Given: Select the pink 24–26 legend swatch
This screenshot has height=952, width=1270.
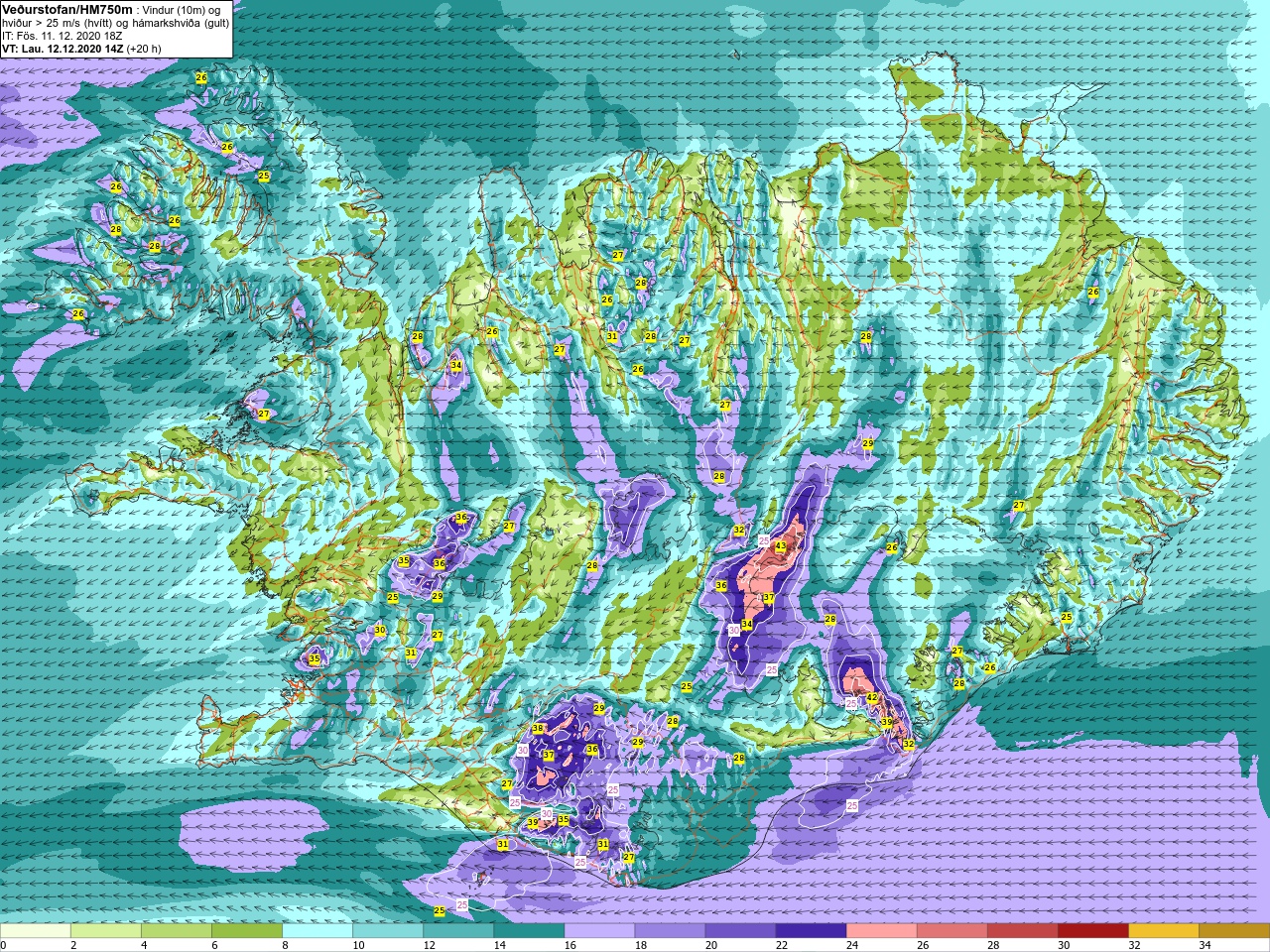Looking at the screenshot, I should (x=881, y=931).
